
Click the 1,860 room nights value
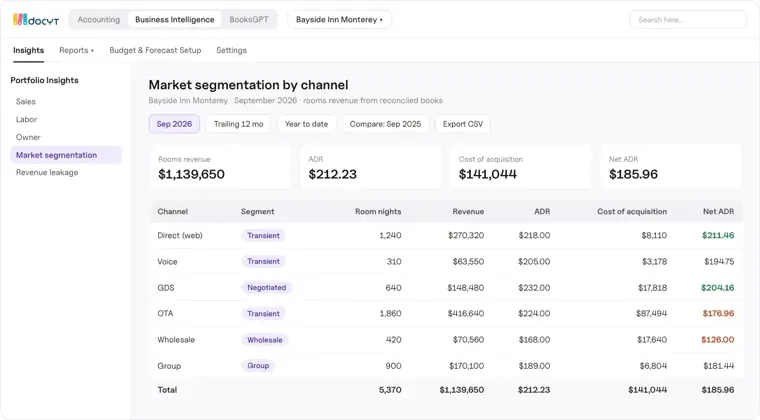tap(390, 313)
